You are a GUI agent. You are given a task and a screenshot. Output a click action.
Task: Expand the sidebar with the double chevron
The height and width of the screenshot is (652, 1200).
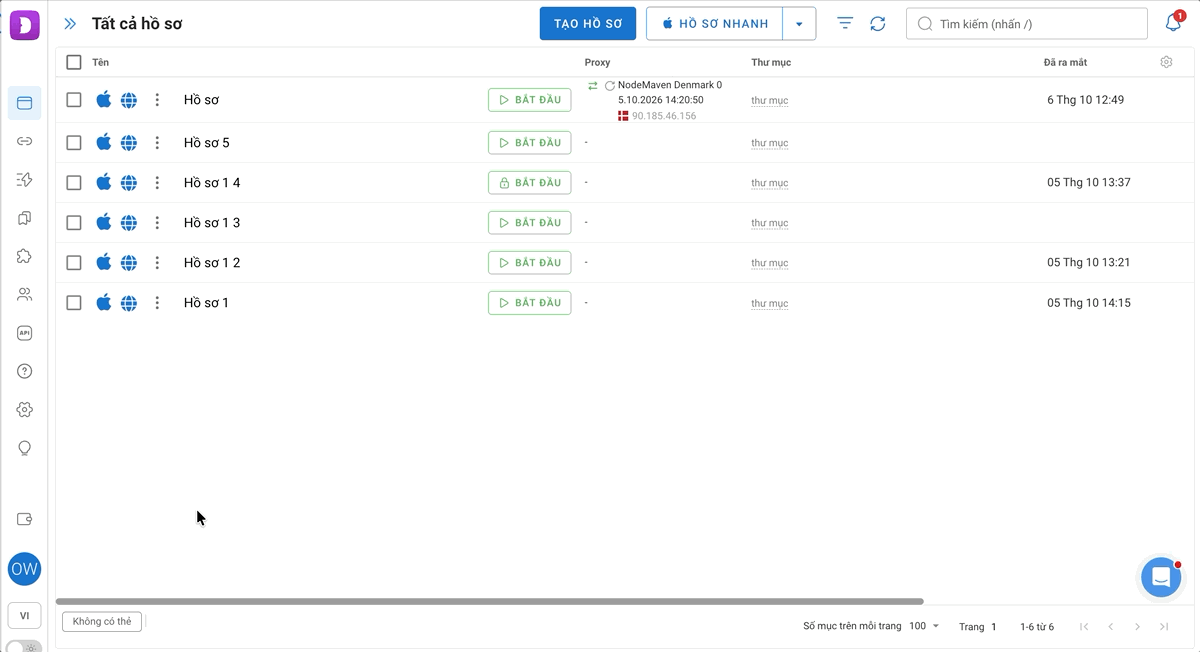pyautogui.click(x=70, y=24)
